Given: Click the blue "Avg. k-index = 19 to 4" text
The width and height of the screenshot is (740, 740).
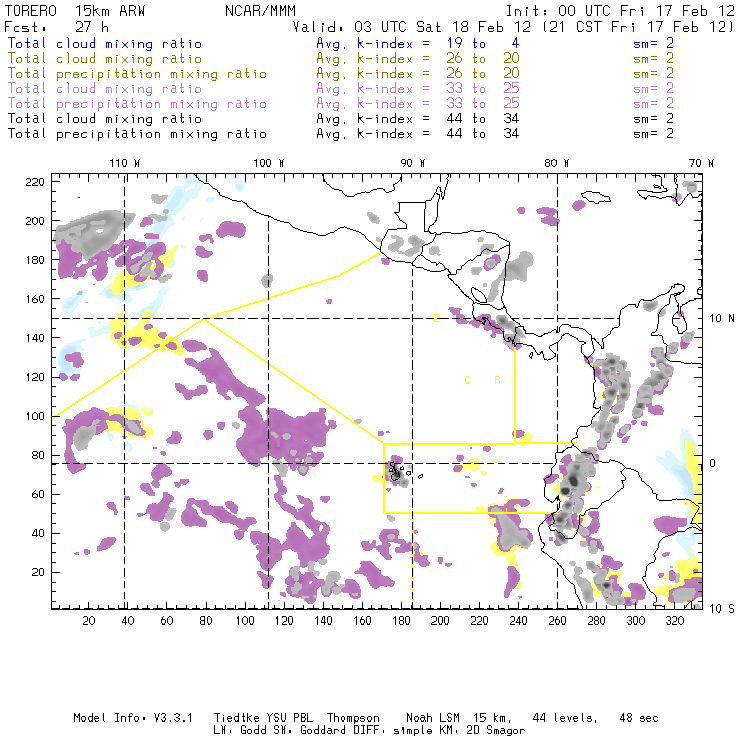Looking at the screenshot, I should point(418,43).
